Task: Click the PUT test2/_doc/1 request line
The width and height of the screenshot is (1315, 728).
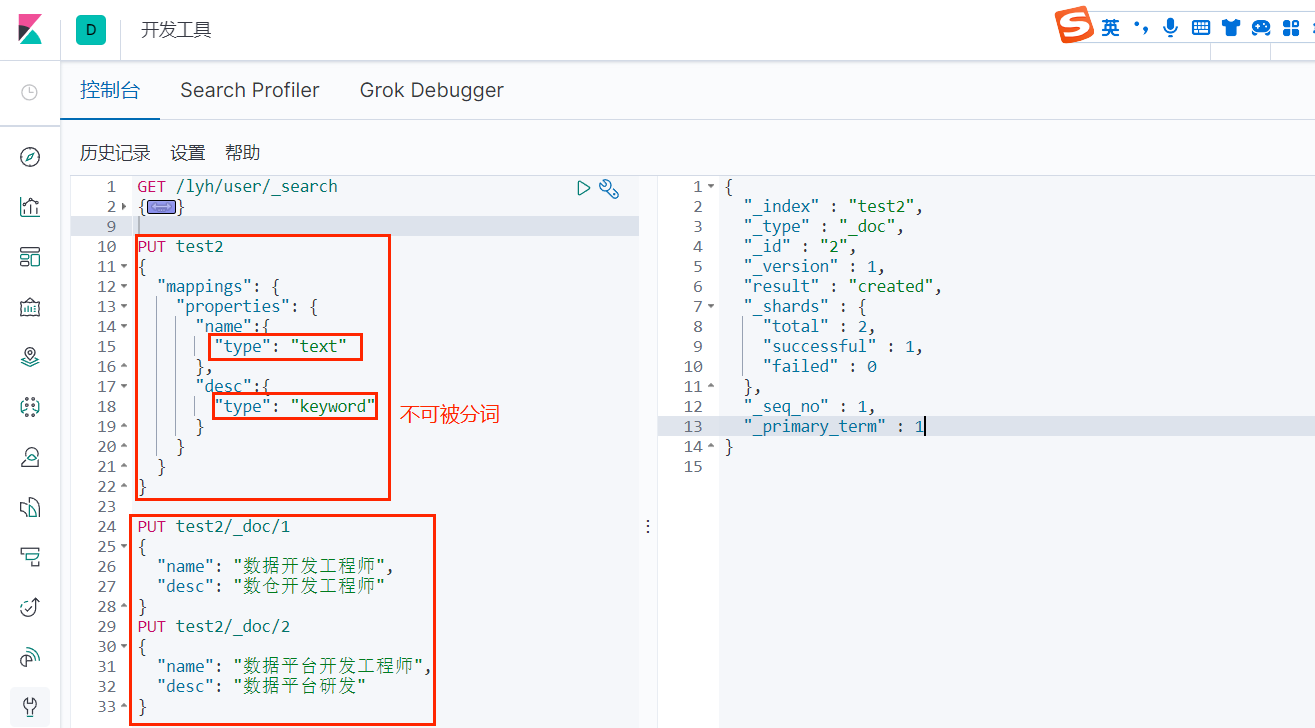Action: 214,526
